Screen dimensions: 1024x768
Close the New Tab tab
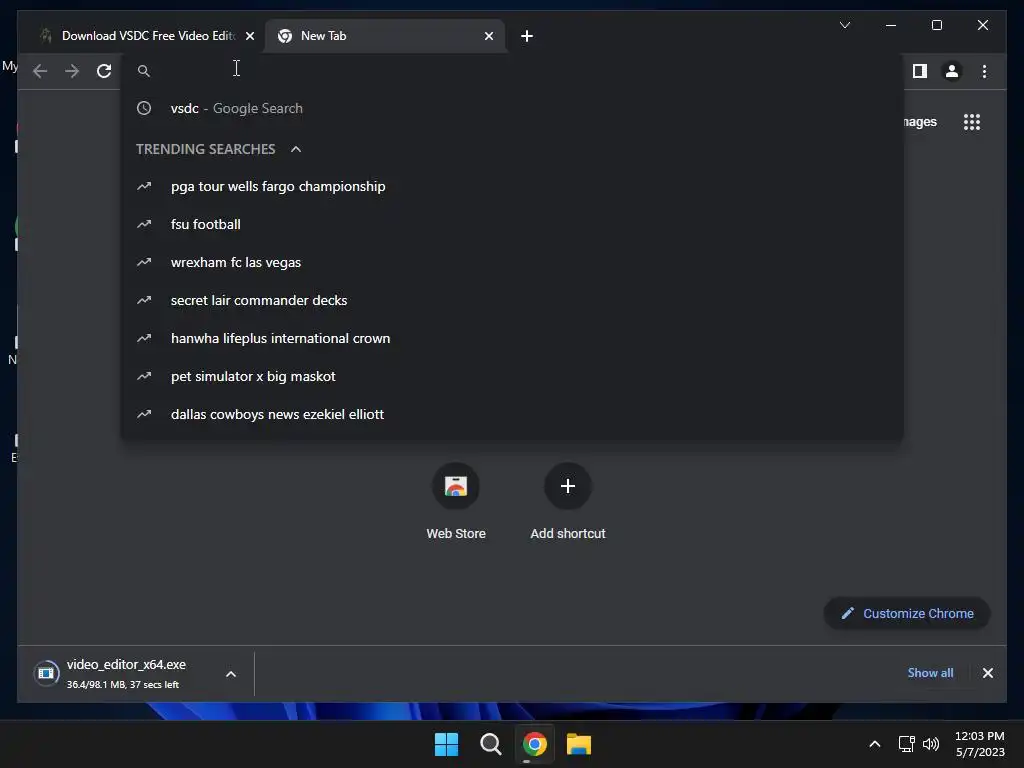pyautogui.click(x=488, y=36)
